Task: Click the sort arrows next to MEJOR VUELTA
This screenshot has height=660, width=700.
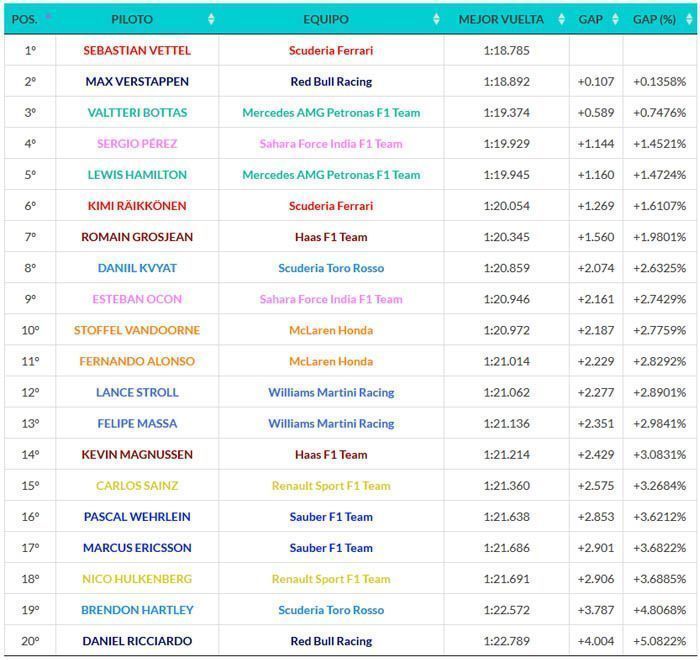Action: 562,19
